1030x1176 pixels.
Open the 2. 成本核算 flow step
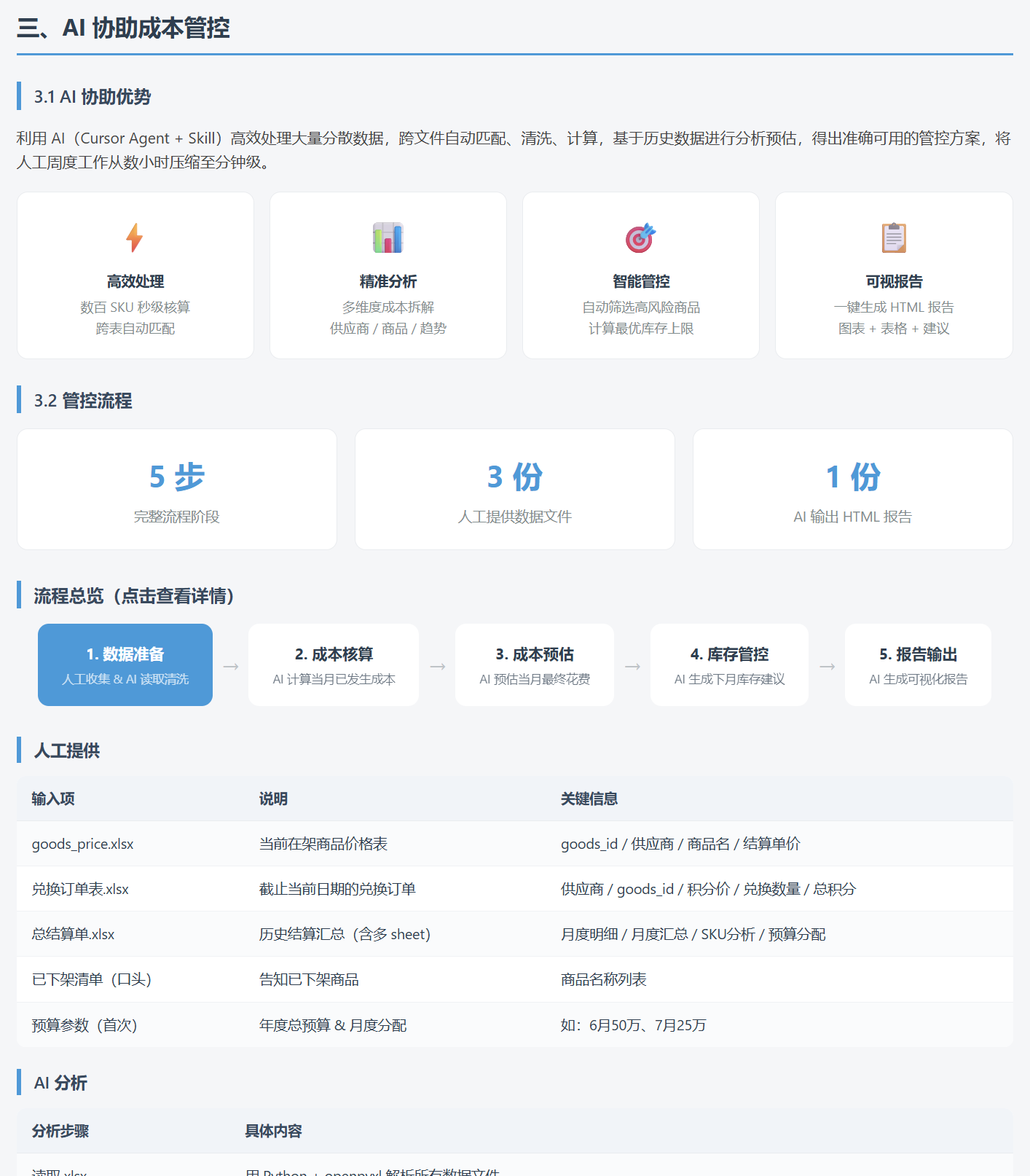click(334, 665)
